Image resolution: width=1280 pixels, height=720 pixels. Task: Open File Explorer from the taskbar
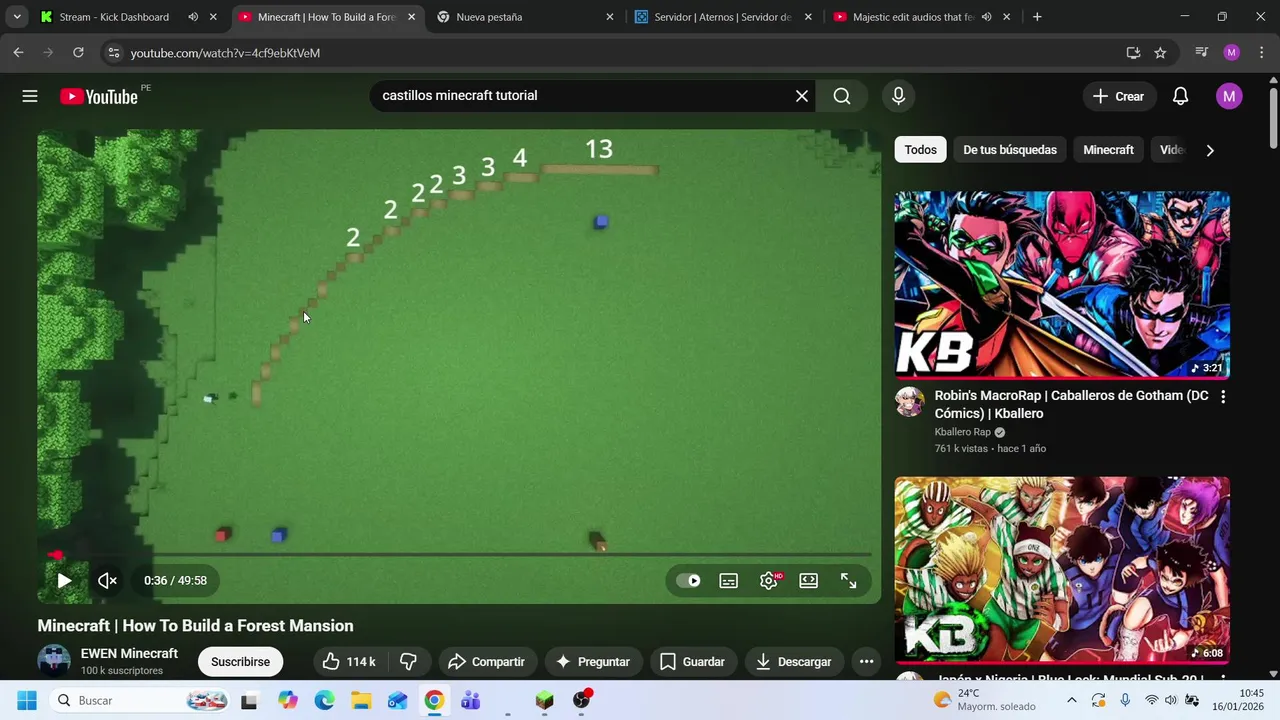361,700
